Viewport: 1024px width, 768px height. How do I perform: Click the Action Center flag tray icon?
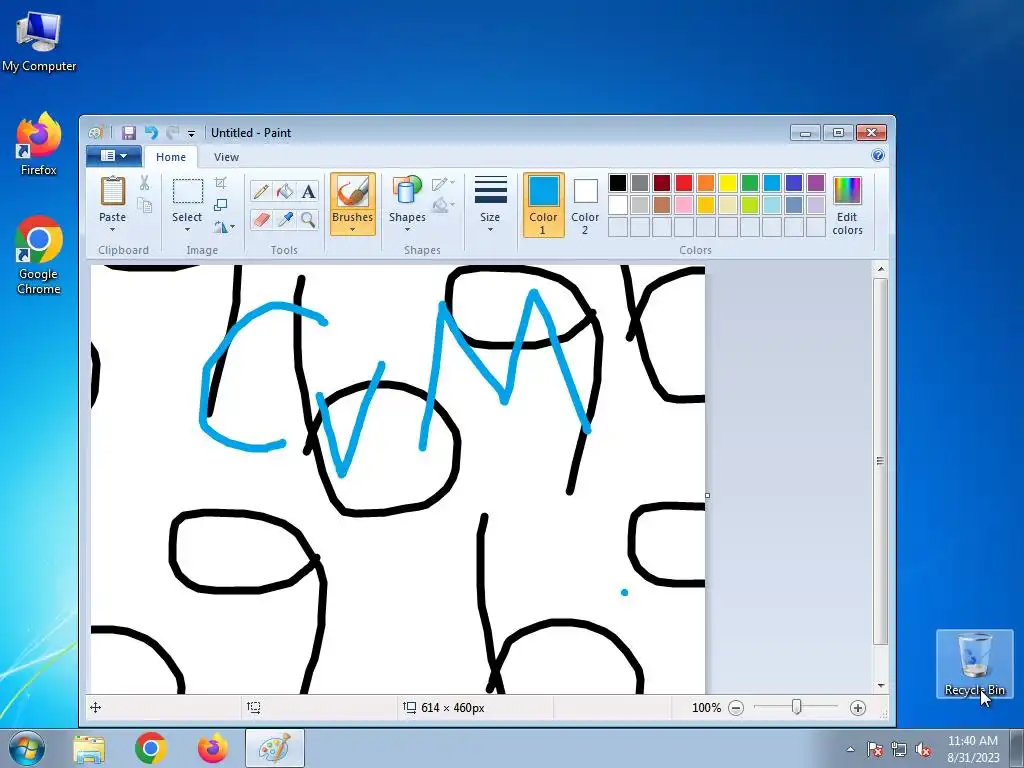point(875,750)
